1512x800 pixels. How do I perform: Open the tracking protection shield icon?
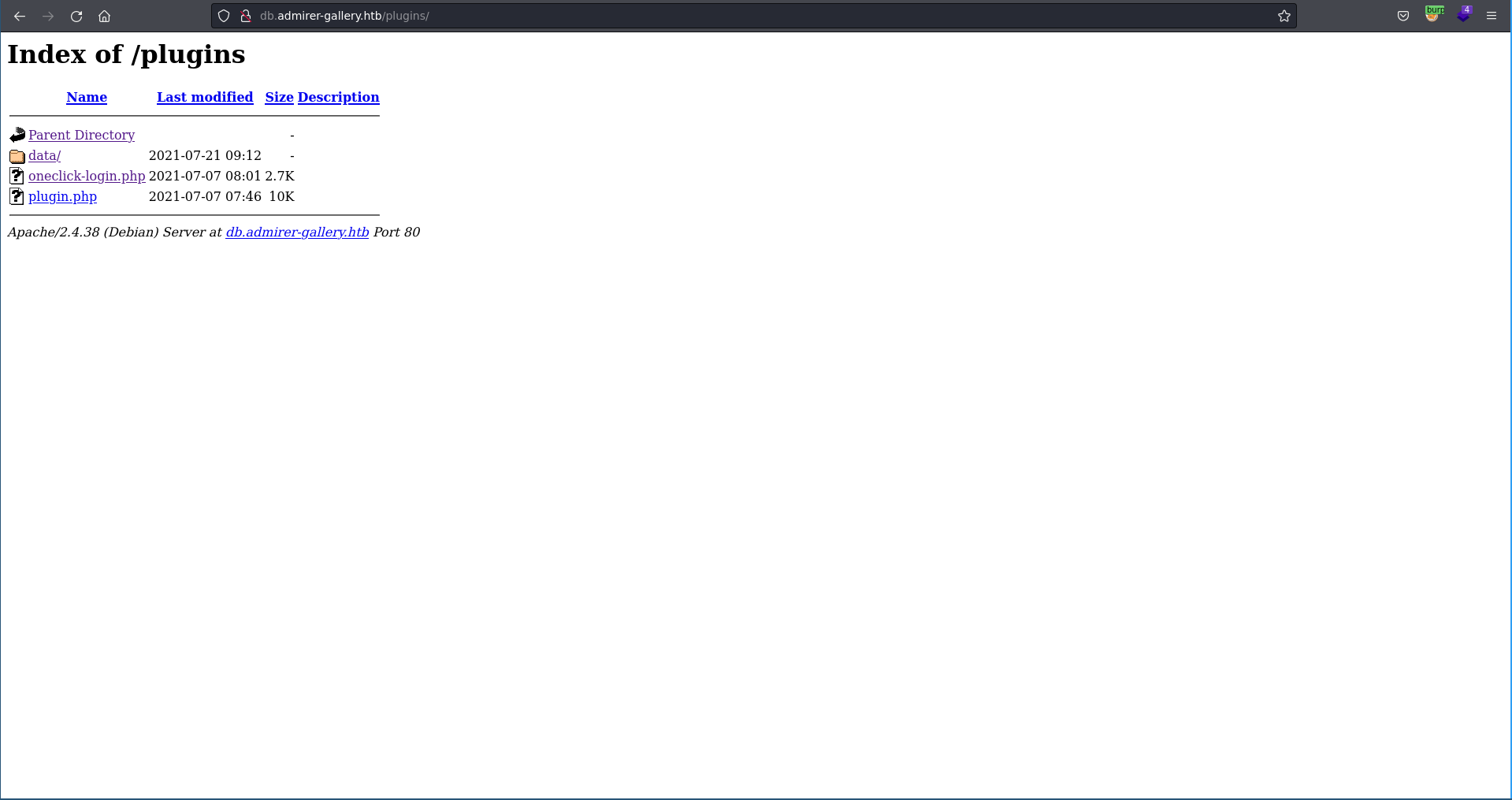click(224, 16)
